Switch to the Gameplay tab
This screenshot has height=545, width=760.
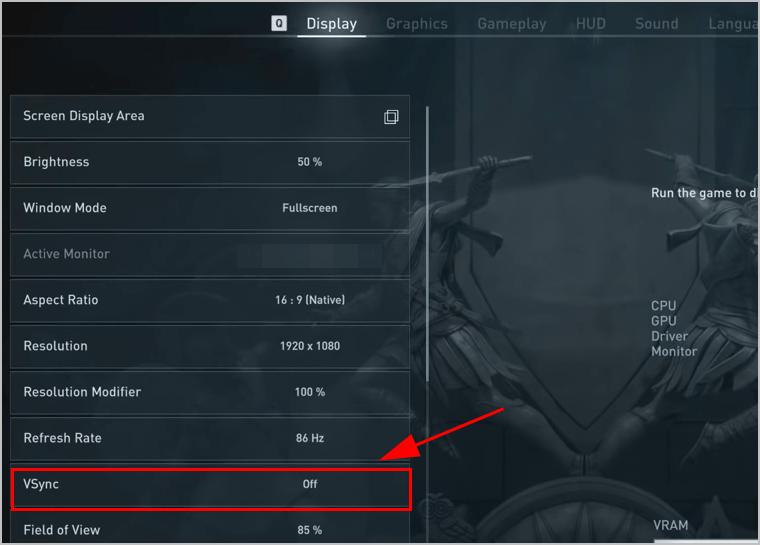[512, 24]
